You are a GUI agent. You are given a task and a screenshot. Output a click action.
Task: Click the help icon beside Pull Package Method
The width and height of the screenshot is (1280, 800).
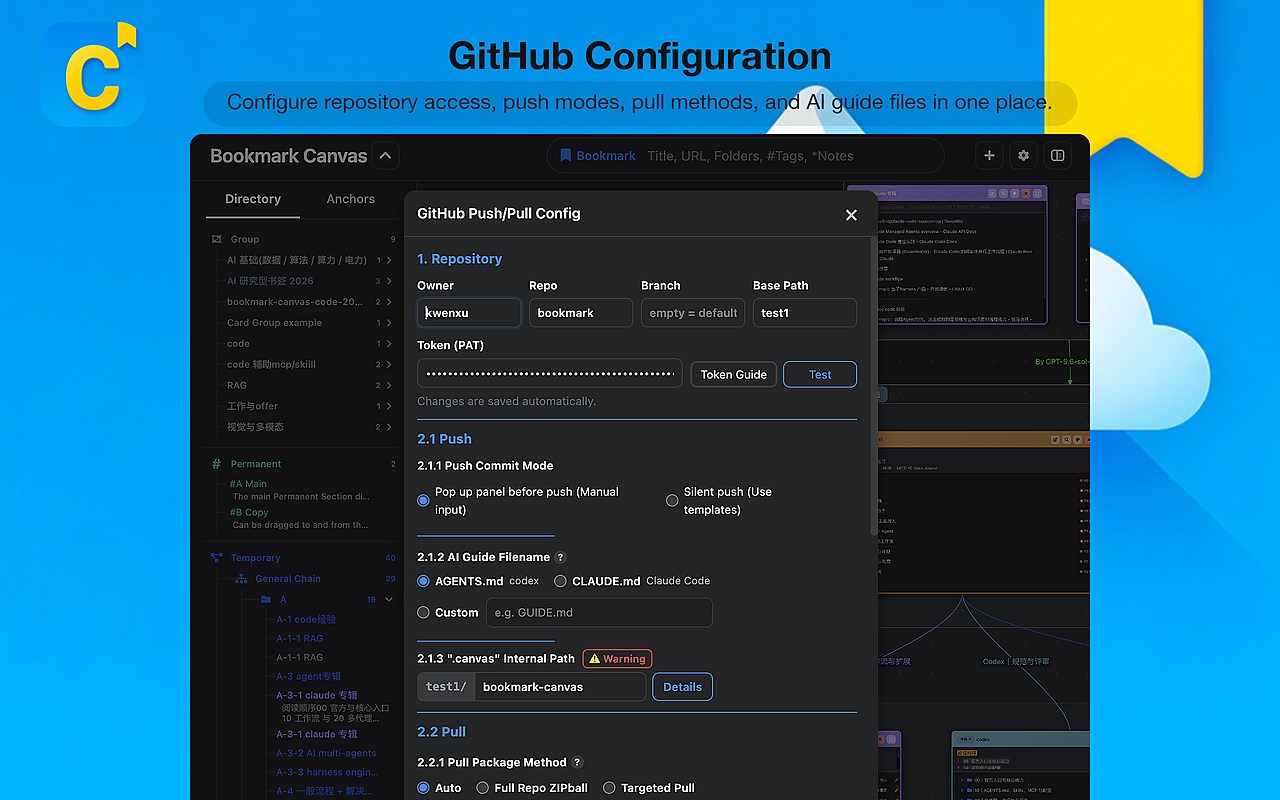tap(577, 762)
